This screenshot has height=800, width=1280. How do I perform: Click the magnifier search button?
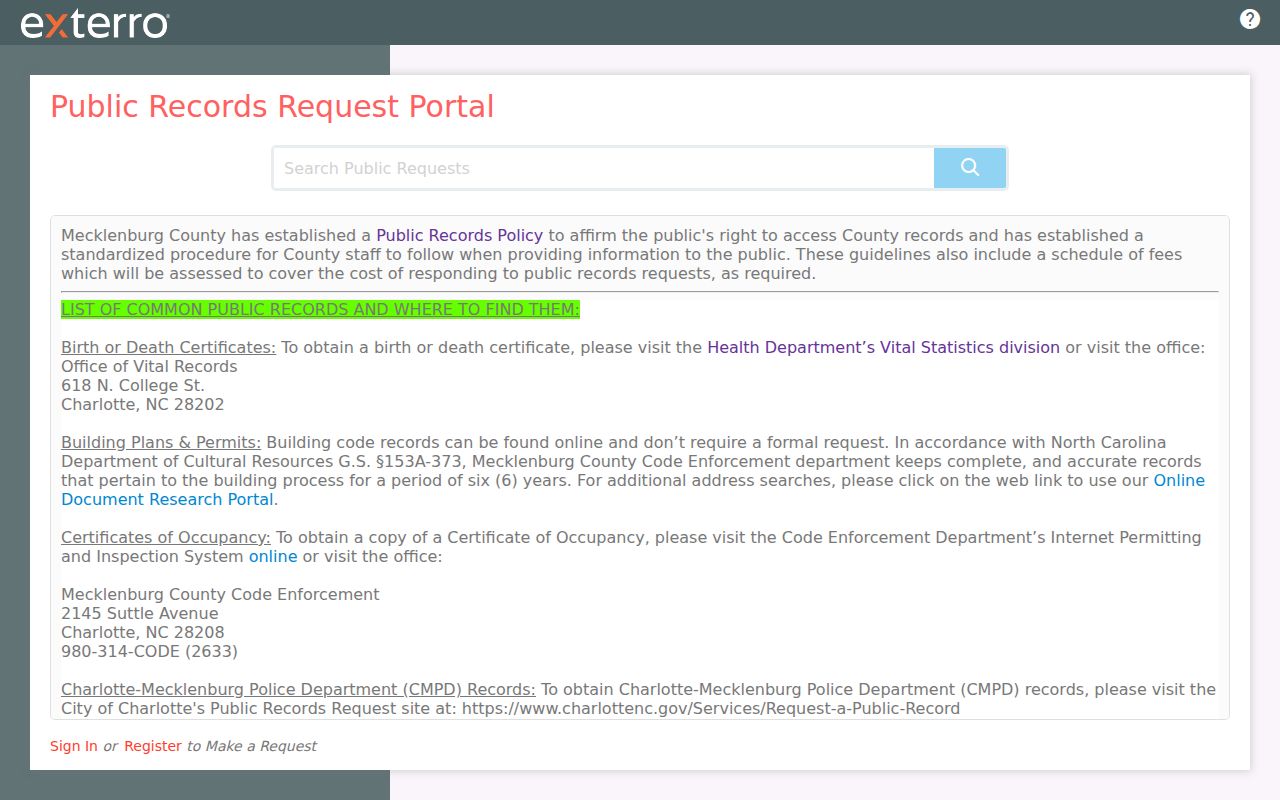pos(970,168)
